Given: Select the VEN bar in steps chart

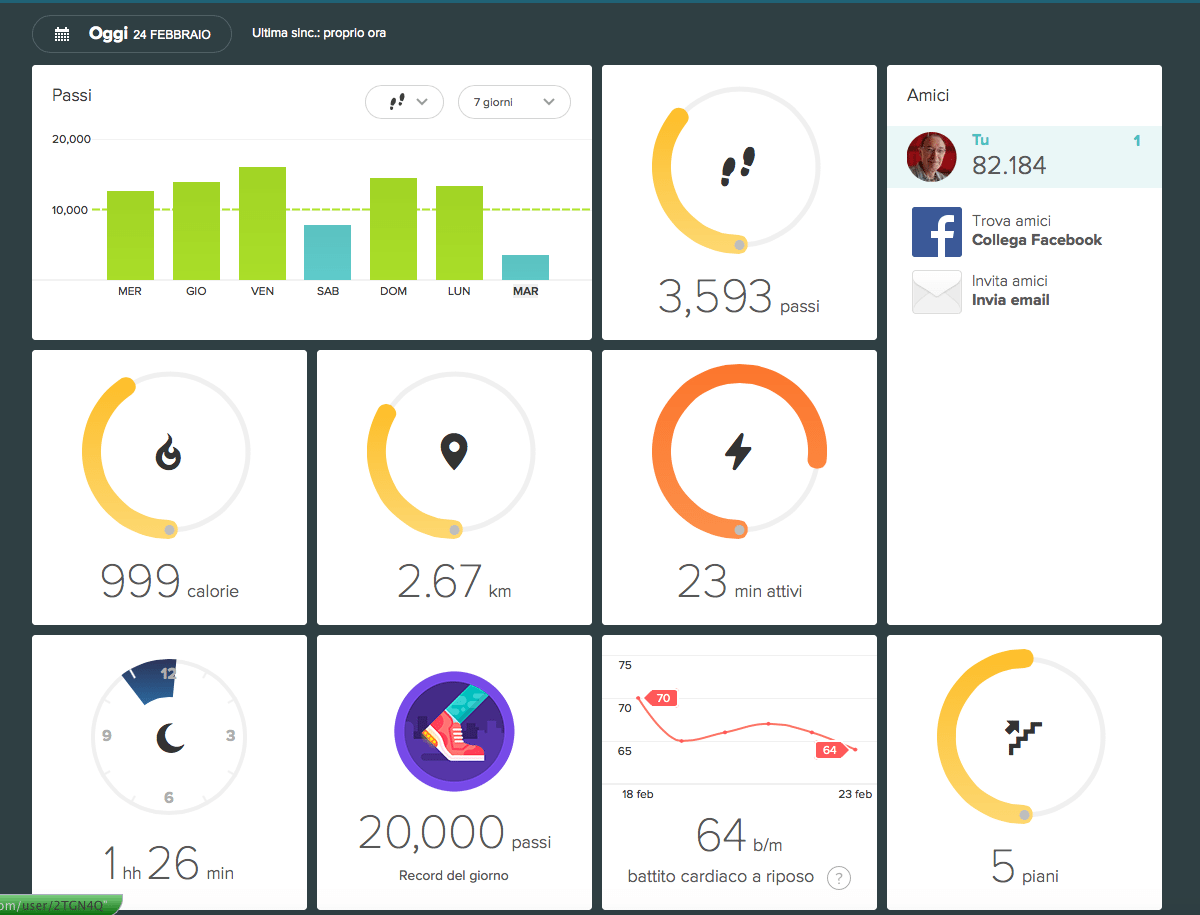Looking at the screenshot, I should pyautogui.click(x=262, y=223).
